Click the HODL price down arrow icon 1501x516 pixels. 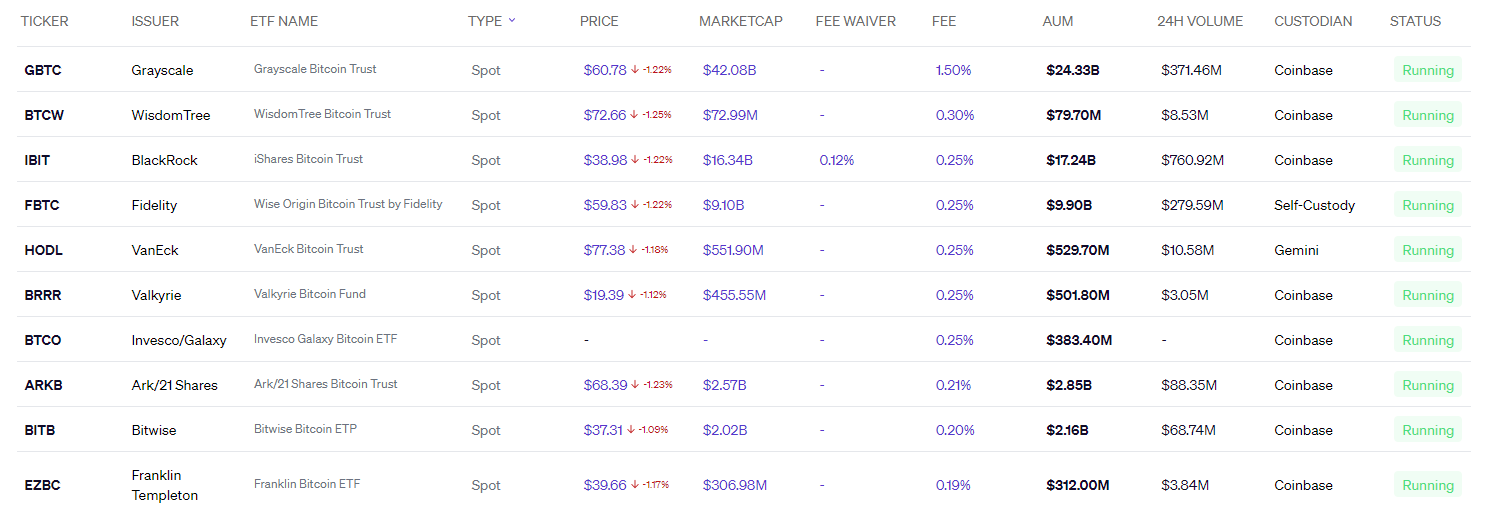(635, 250)
